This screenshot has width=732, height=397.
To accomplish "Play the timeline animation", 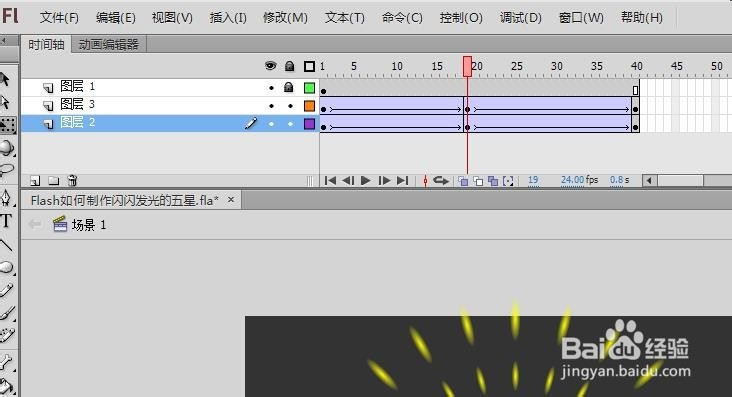I will (366, 180).
